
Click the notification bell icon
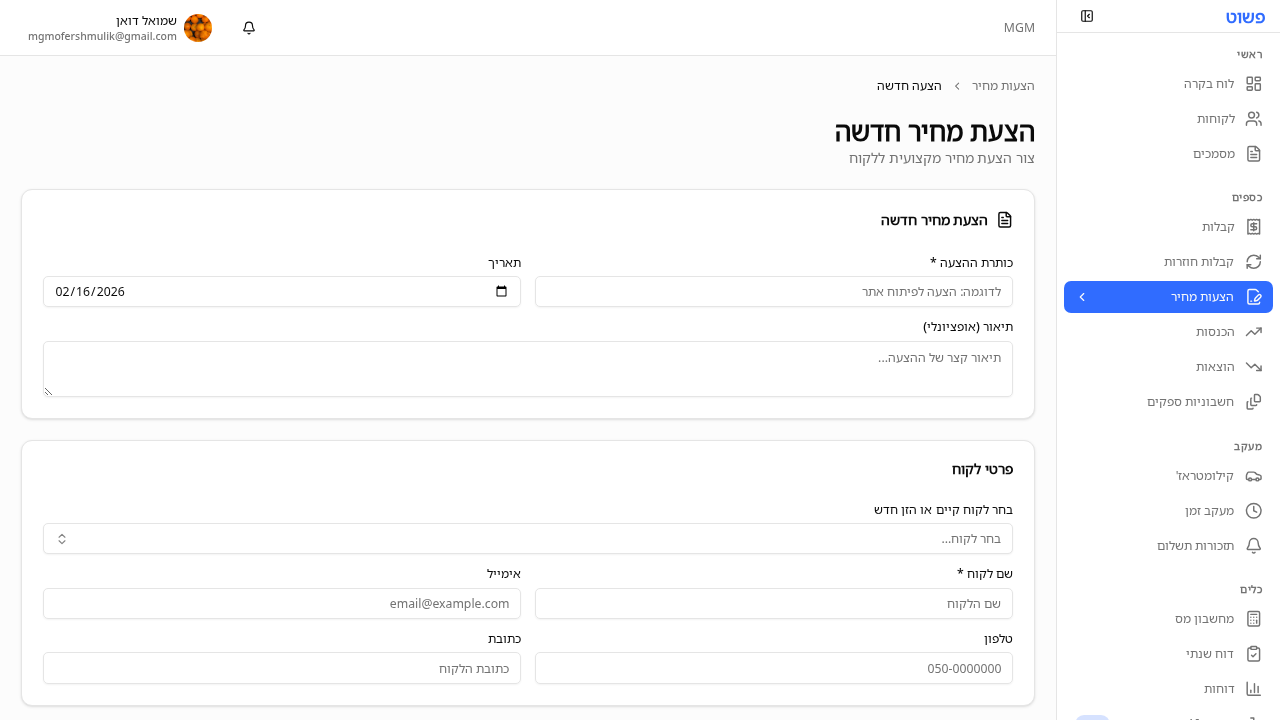coord(248,28)
